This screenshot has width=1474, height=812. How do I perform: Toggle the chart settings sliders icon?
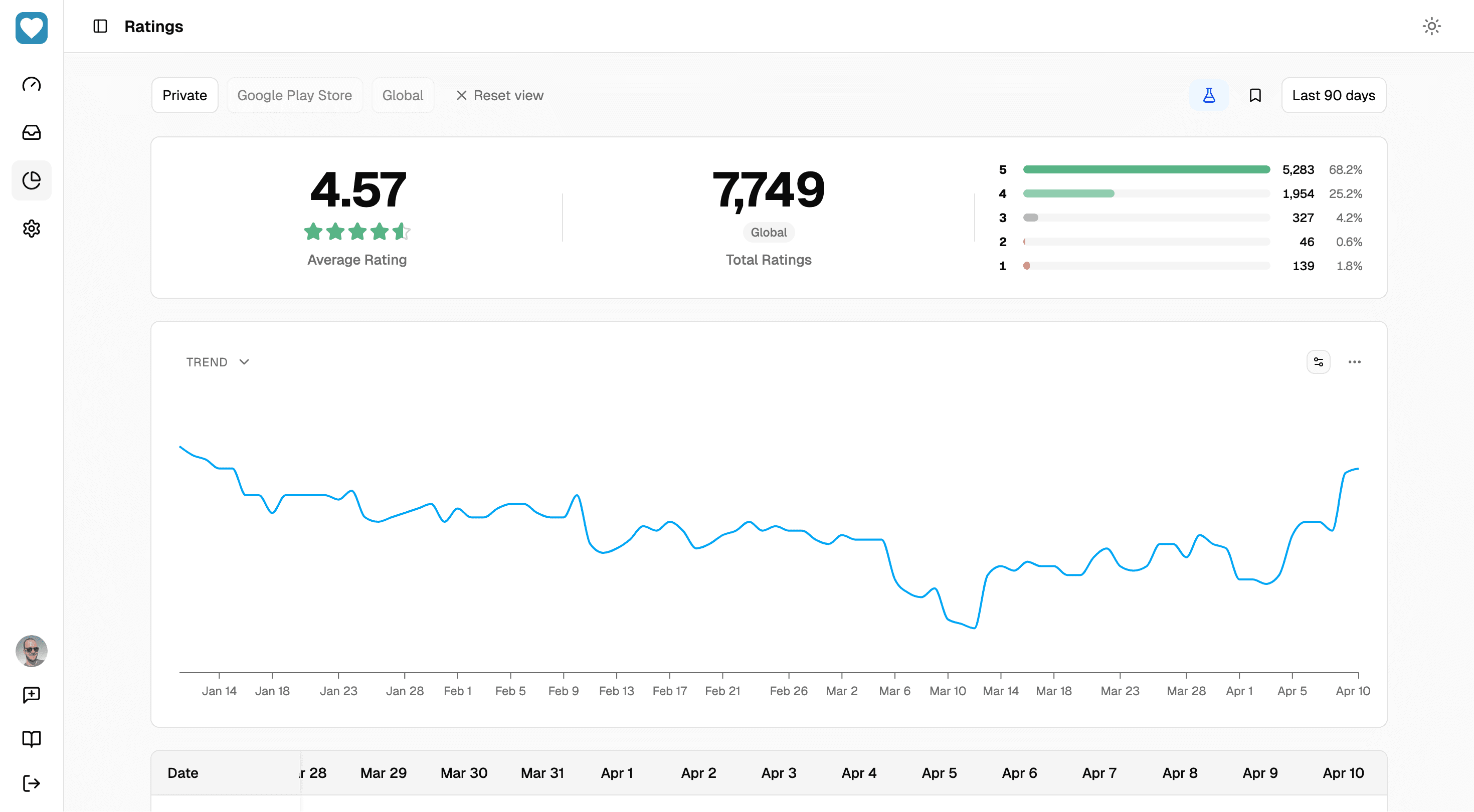[1319, 362]
